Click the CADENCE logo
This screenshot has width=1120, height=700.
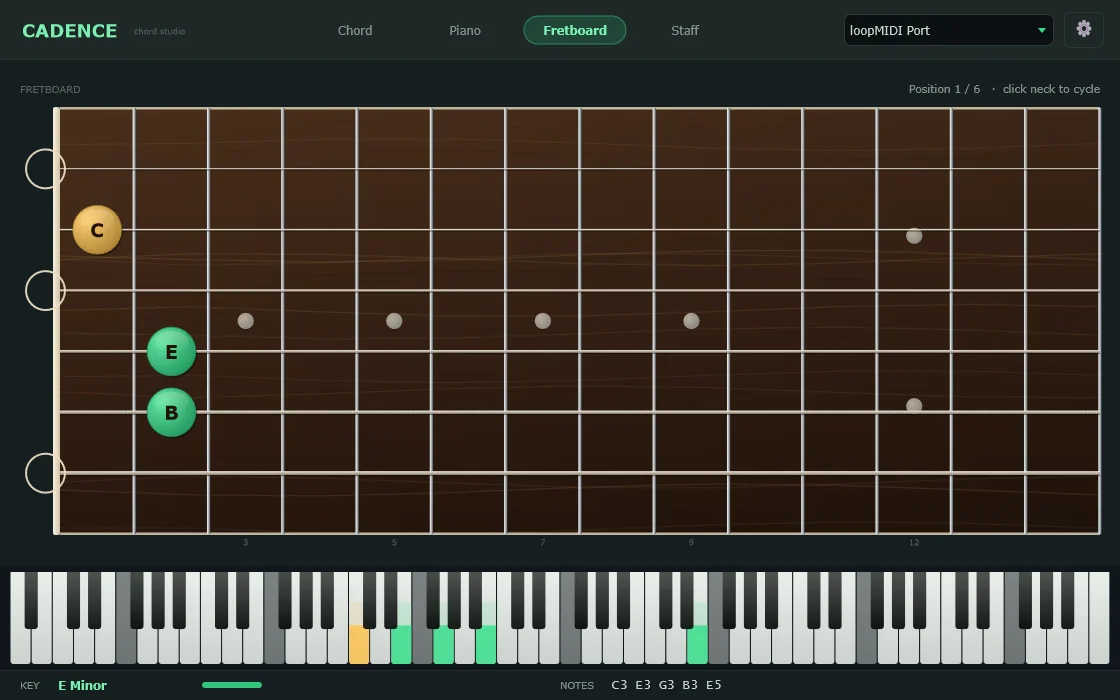[69, 31]
